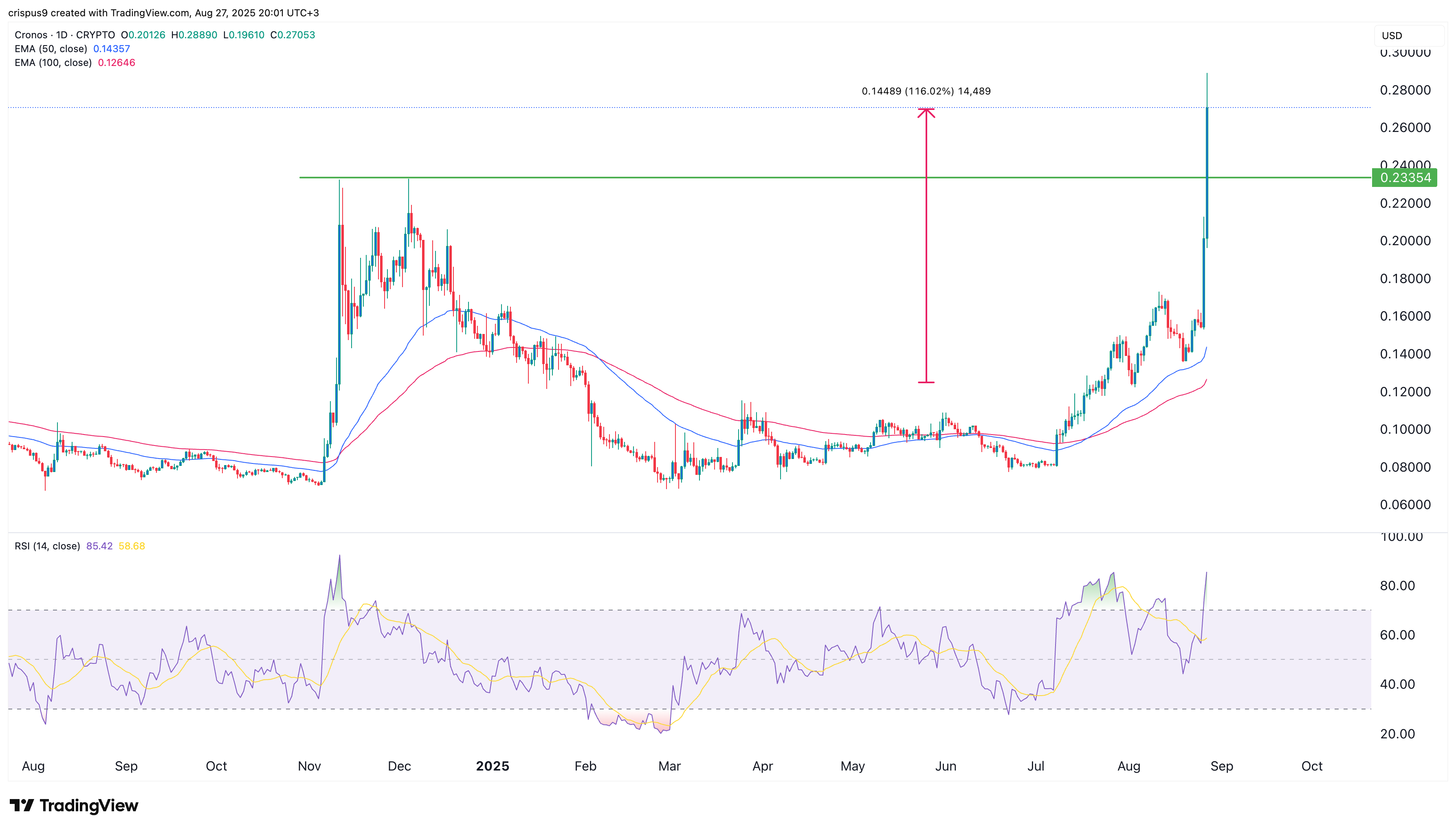Screen dimensions: 1456x830
Task: Click the 2025 year marker on time axis
Action: [493, 766]
